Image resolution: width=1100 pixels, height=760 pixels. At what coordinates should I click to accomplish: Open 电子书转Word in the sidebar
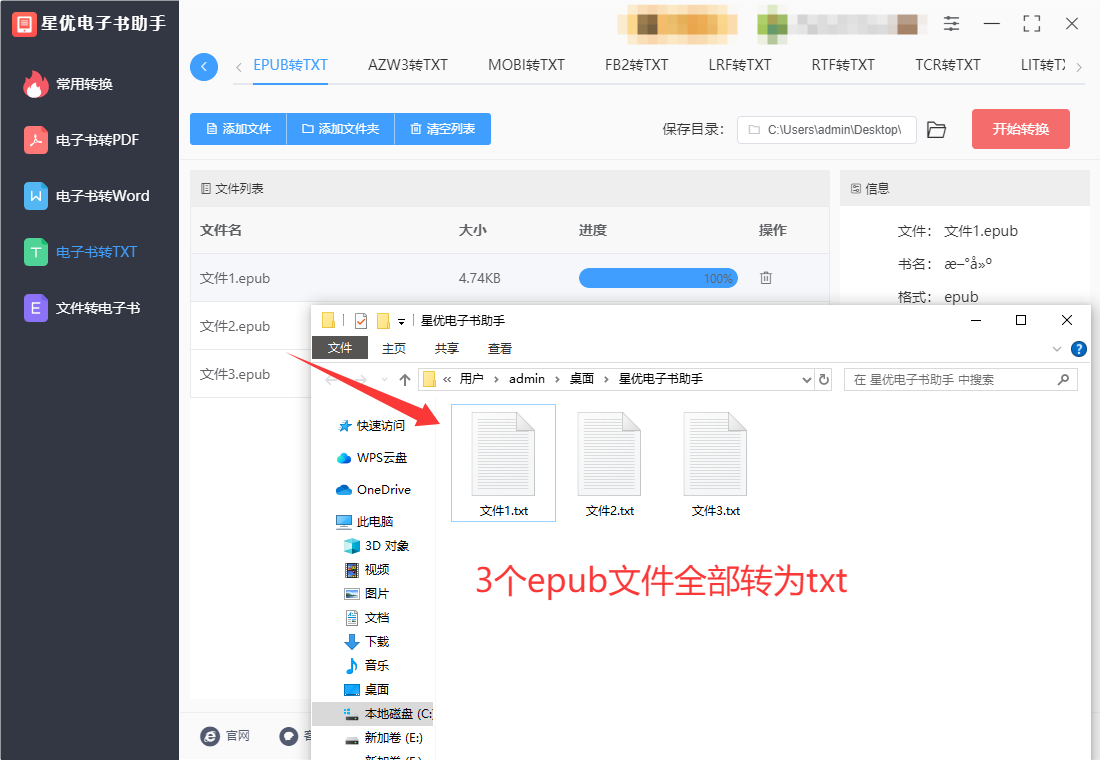(87, 196)
